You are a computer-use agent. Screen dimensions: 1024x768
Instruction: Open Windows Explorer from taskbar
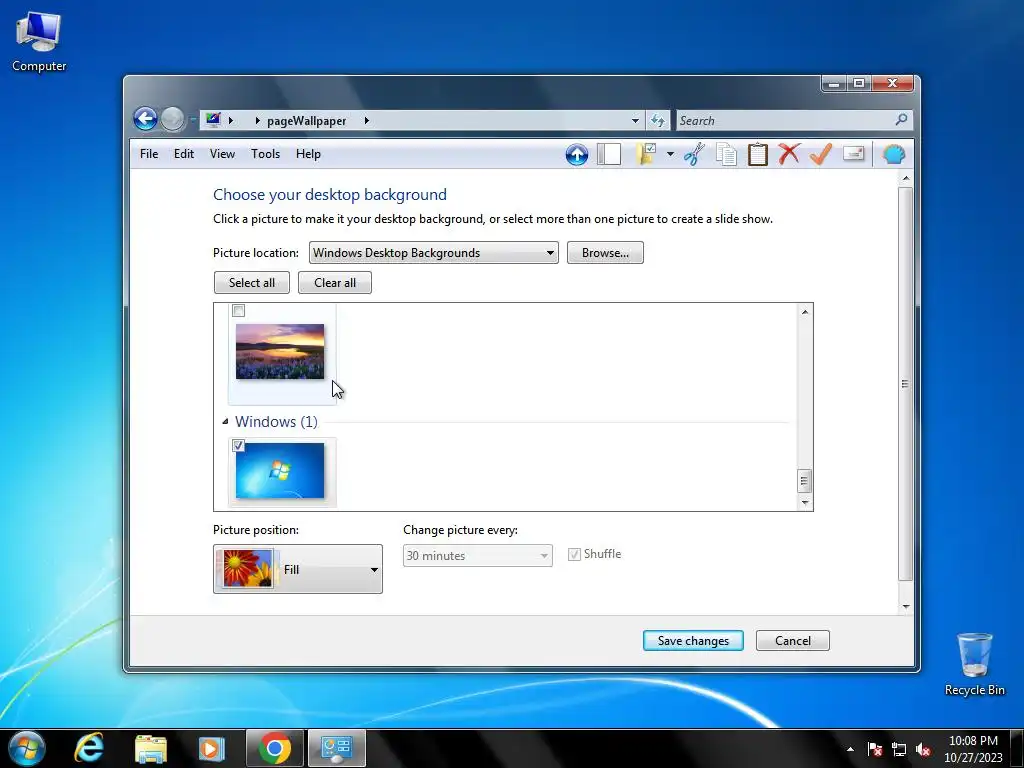[x=151, y=748]
